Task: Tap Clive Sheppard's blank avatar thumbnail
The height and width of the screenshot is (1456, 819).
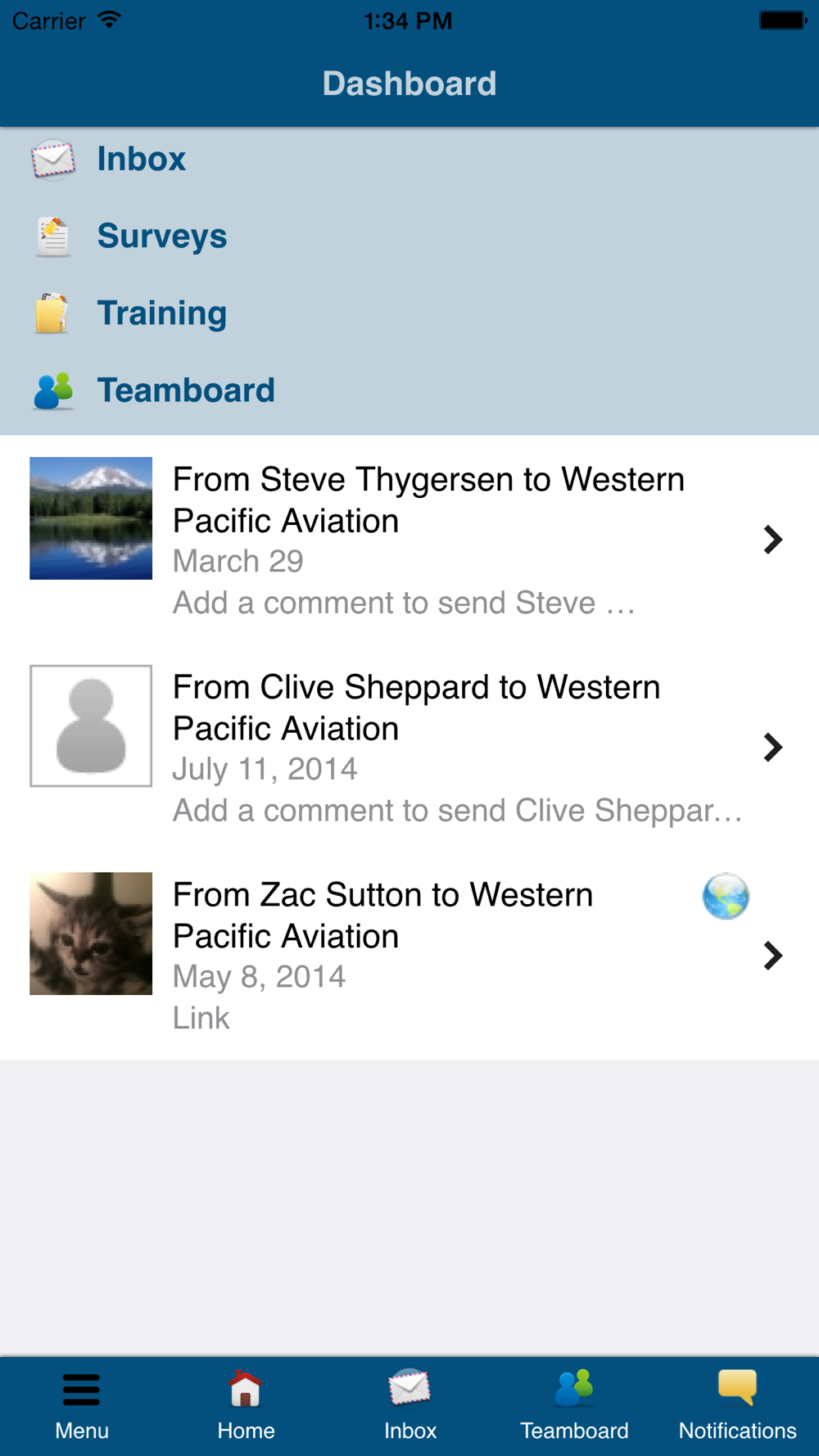Action: pyautogui.click(x=91, y=726)
